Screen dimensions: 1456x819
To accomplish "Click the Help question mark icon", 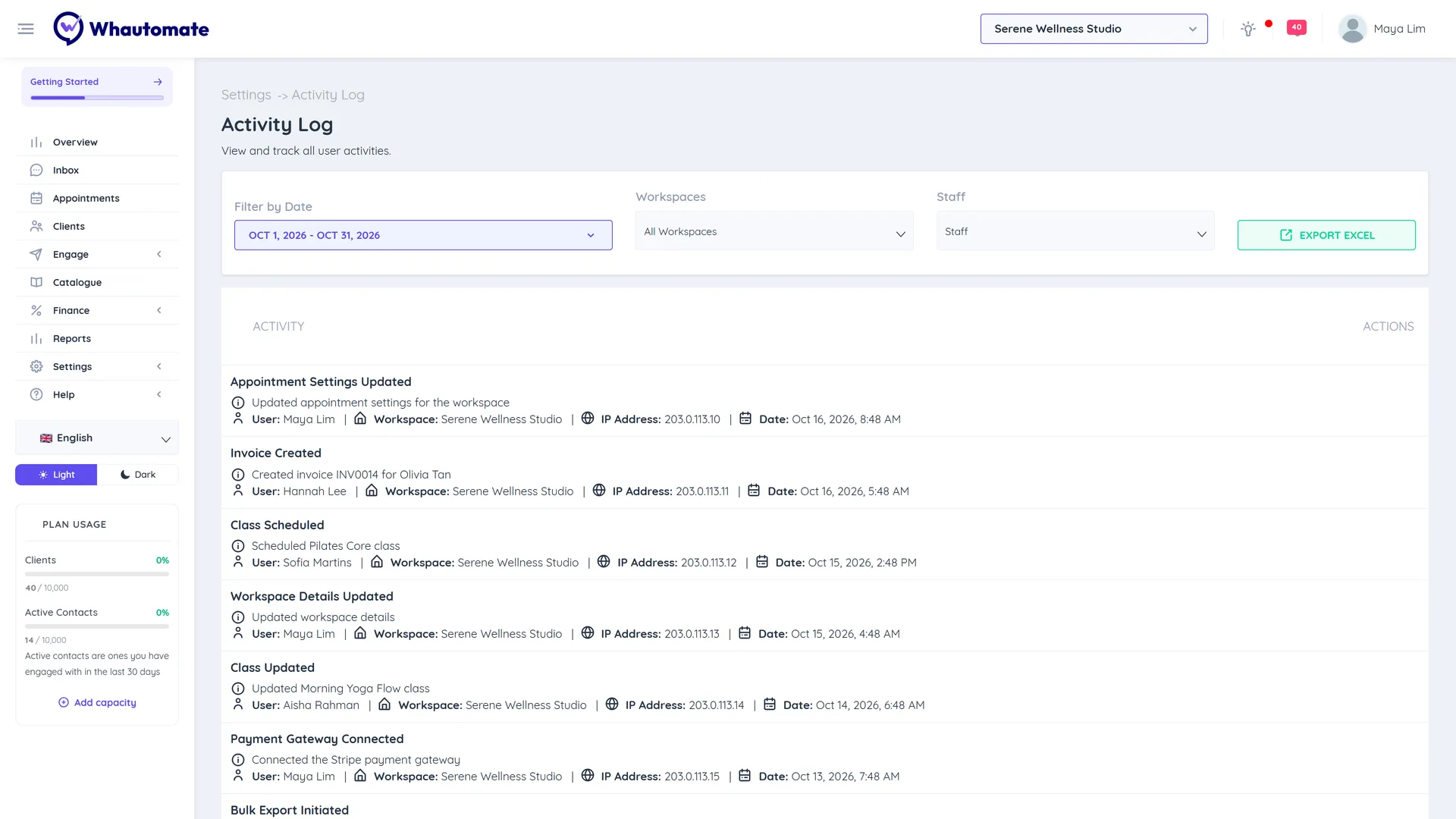I will 36,395.
